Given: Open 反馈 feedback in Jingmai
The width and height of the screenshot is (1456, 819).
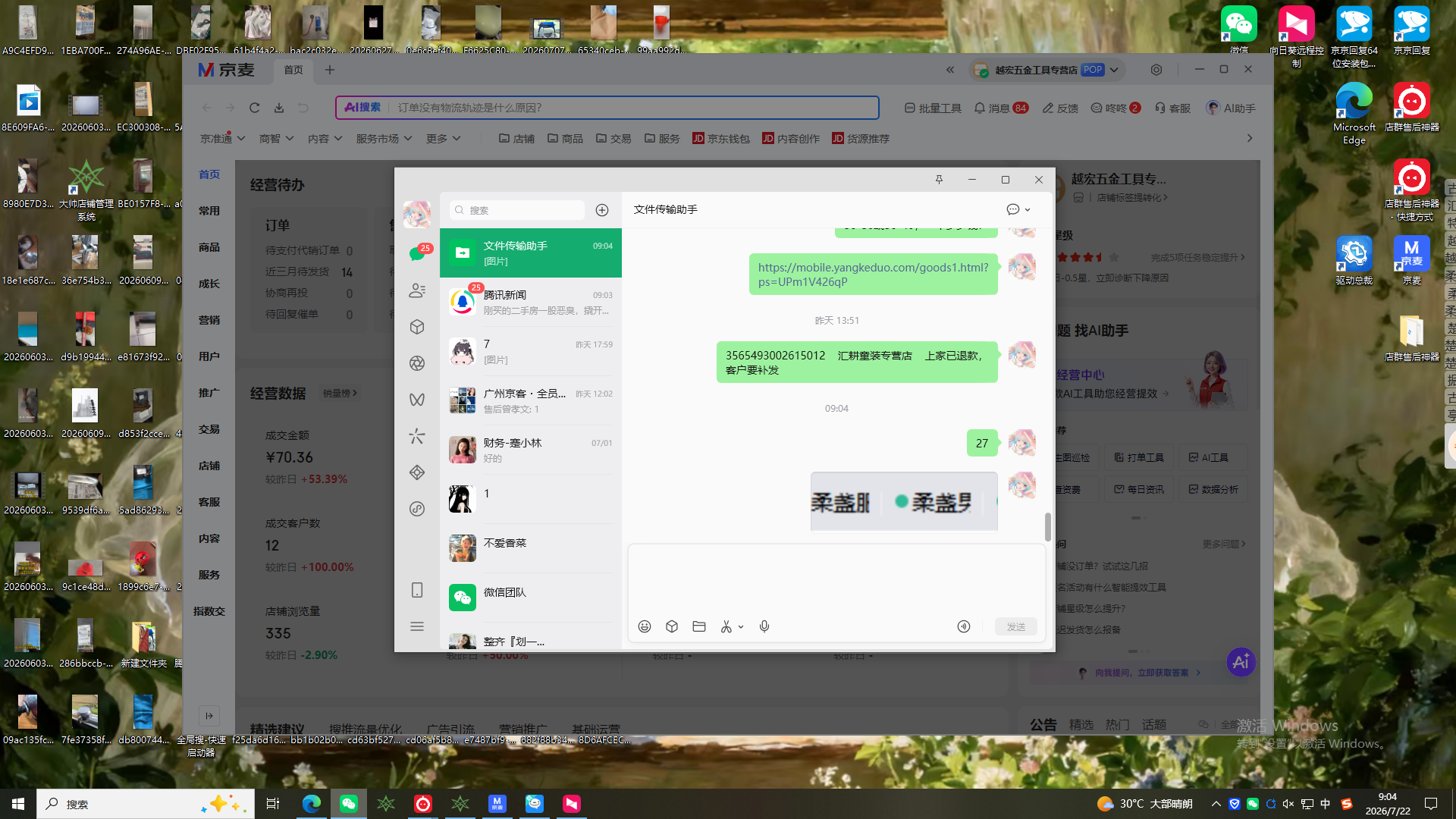Looking at the screenshot, I should pos(1060,108).
